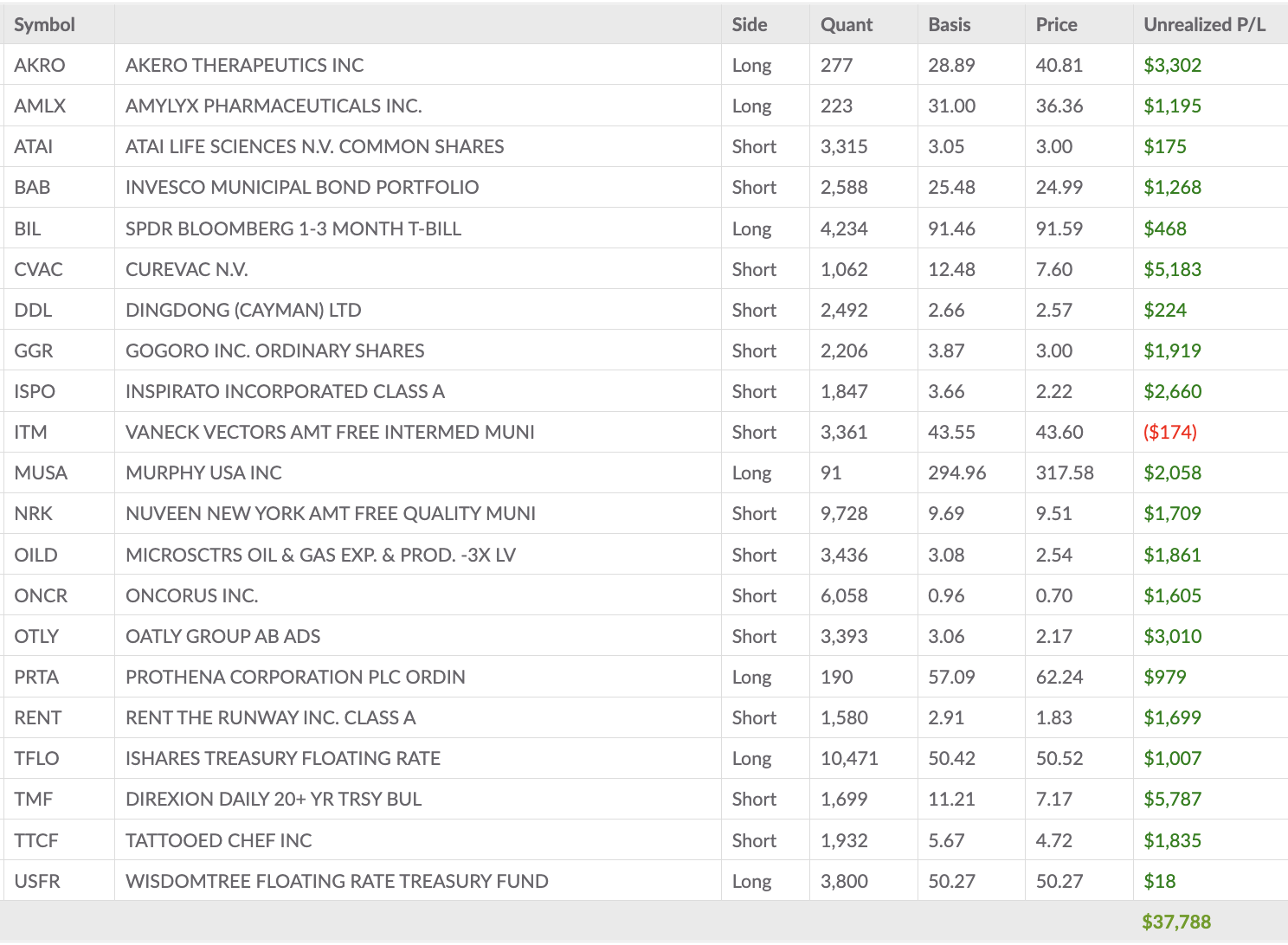Select the ISPO ticker symbol

click(x=35, y=391)
